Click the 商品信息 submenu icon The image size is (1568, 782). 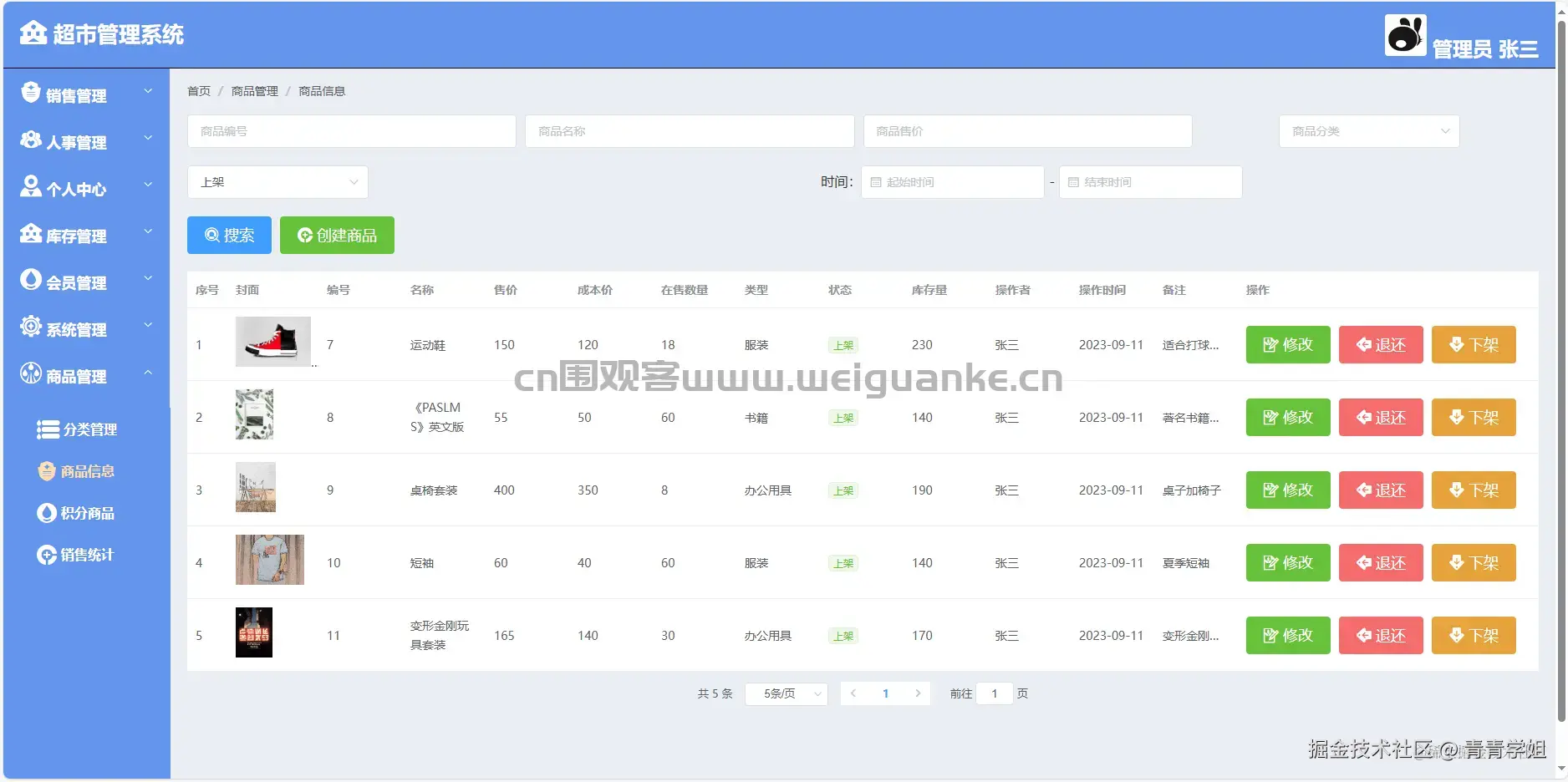(x=47, y=471)
